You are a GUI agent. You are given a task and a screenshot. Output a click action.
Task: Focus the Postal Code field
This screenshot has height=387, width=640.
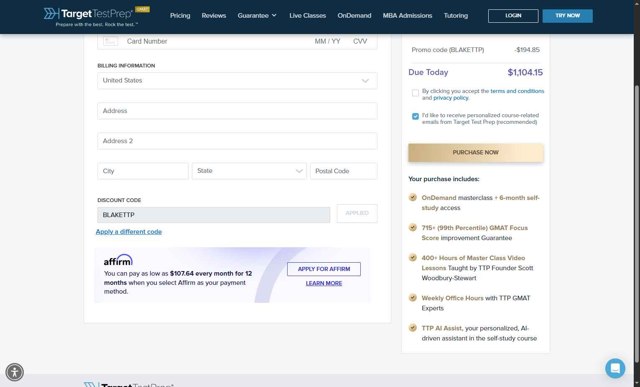click(344, 171)
